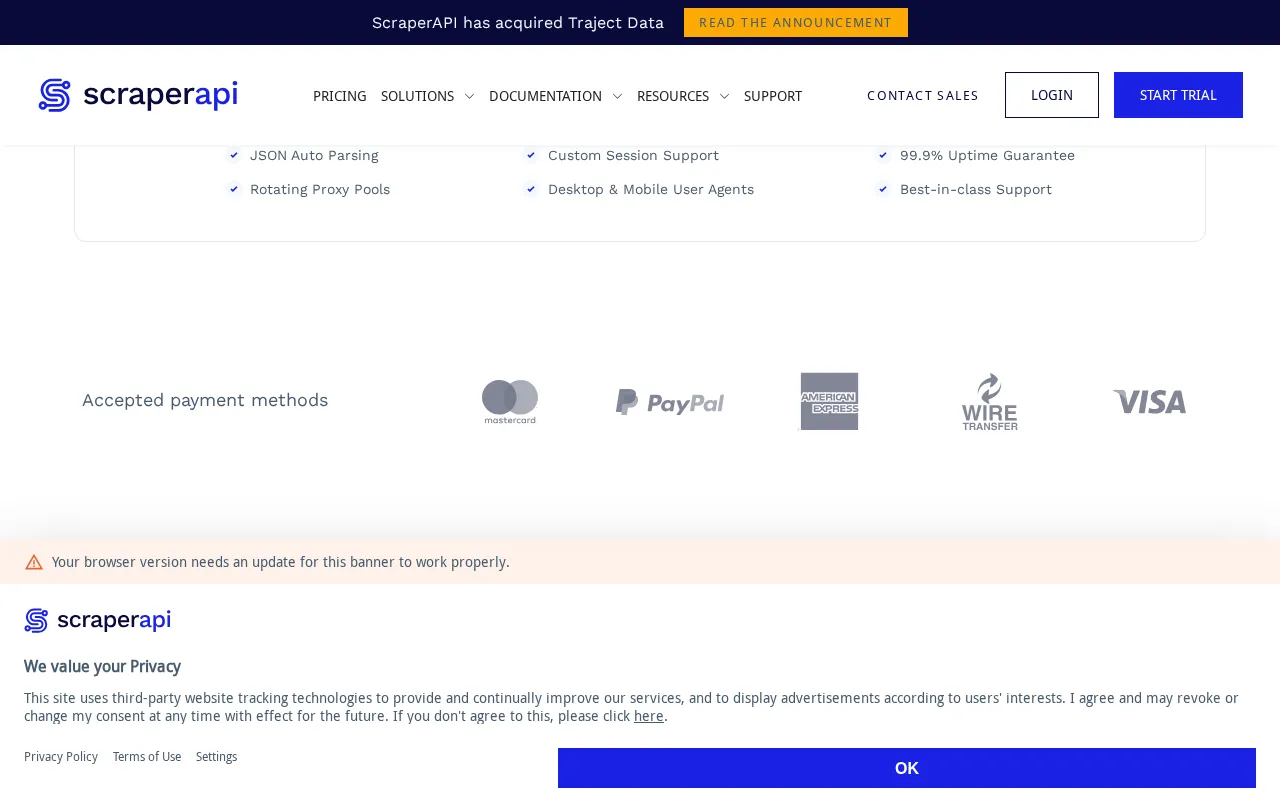Click the Start Trial button
1280x800 pixels.
(1178, 95)
